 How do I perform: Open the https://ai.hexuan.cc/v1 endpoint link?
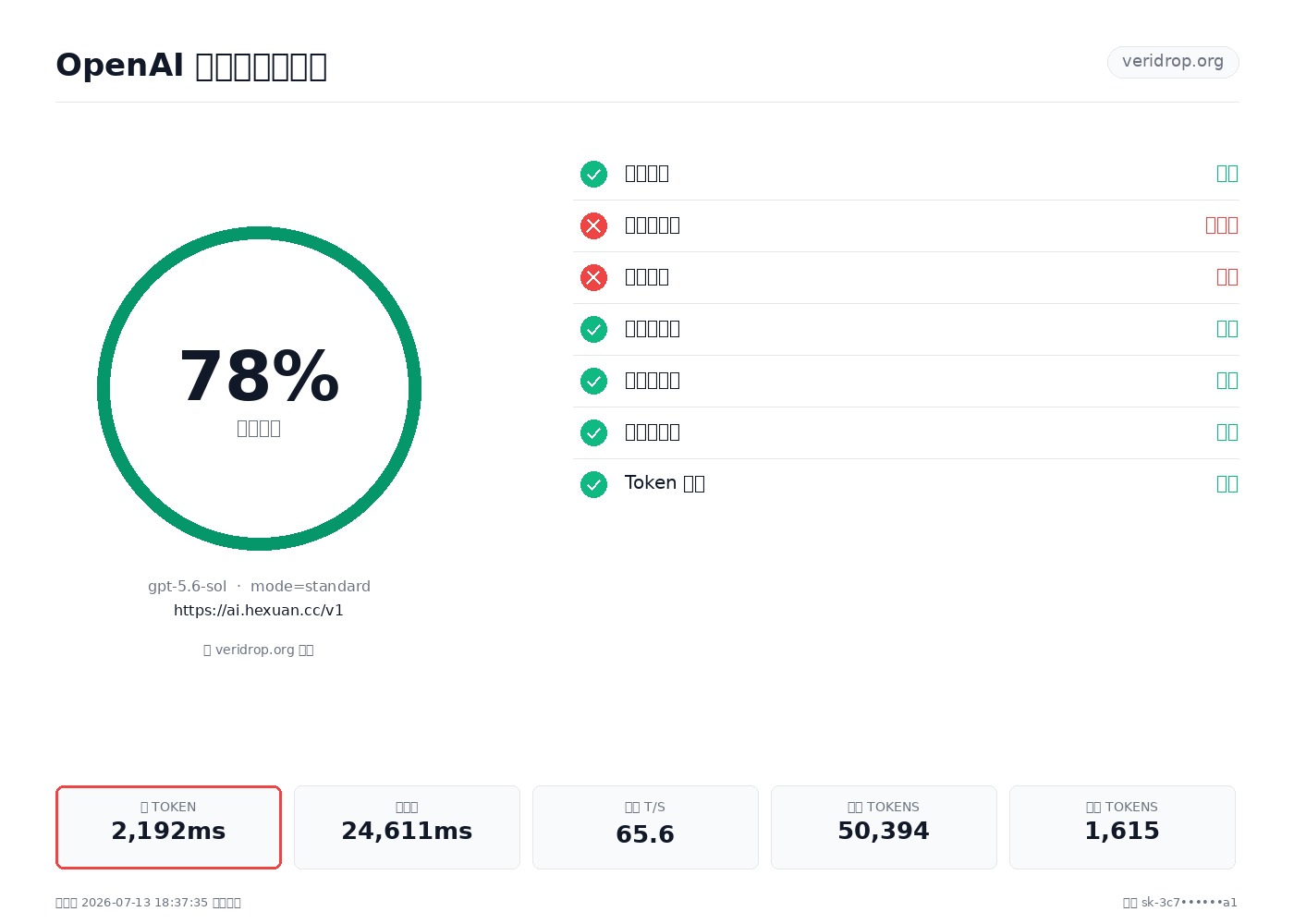point(259,610)
